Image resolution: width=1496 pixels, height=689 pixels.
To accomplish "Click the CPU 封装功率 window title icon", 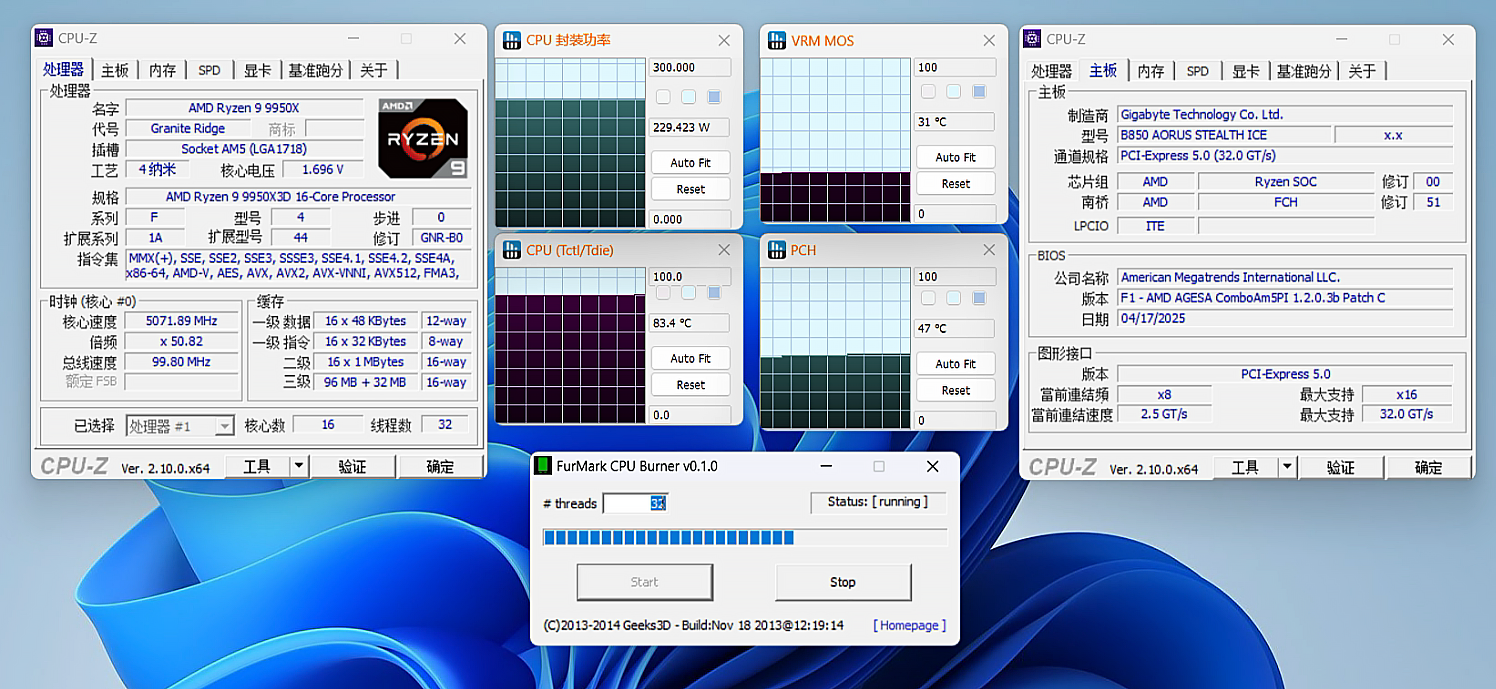I will coord(511,40).
